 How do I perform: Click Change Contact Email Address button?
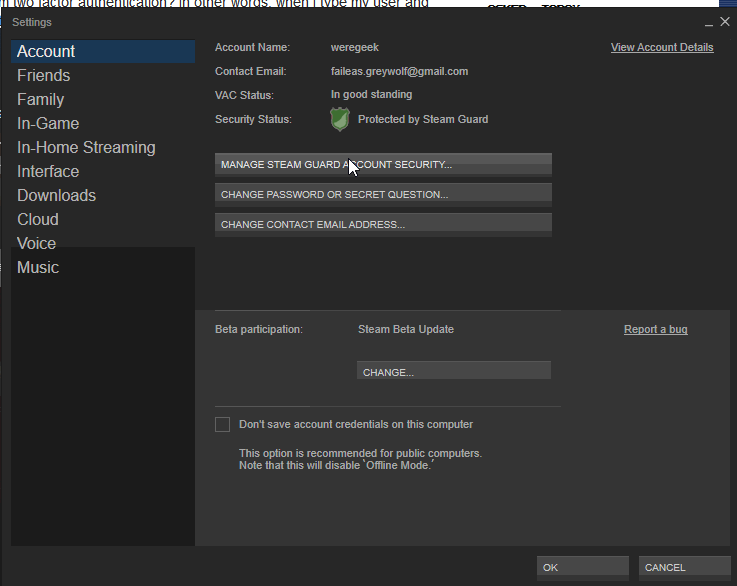tap(383, 224)
